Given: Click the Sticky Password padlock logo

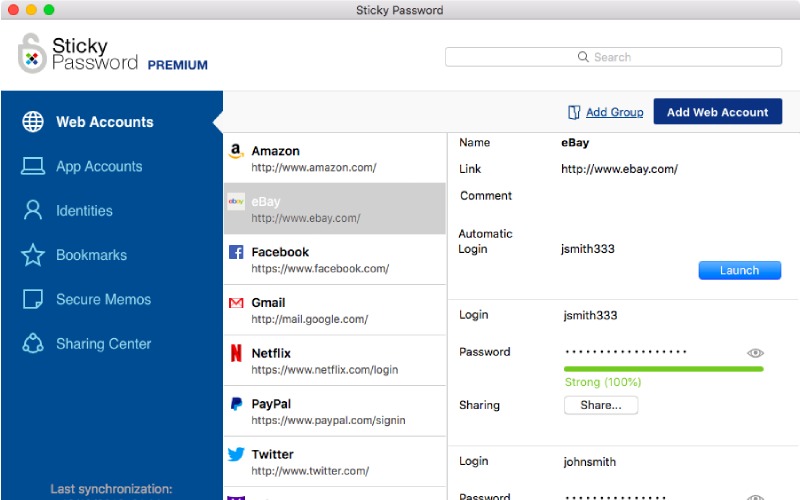Looking at the screenshot, I should click(x=32, y=54).
